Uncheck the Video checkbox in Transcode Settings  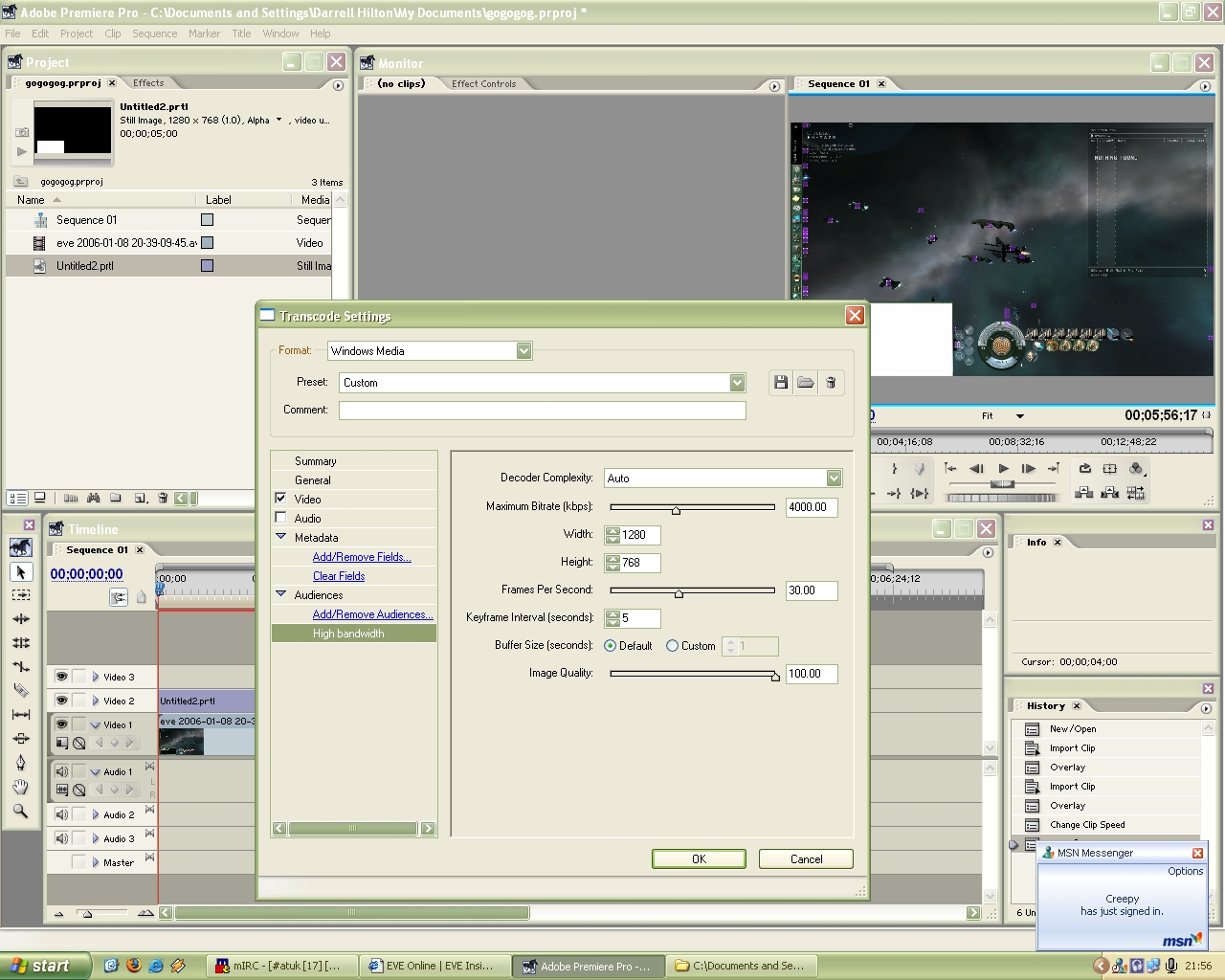[x=281, y=499]
